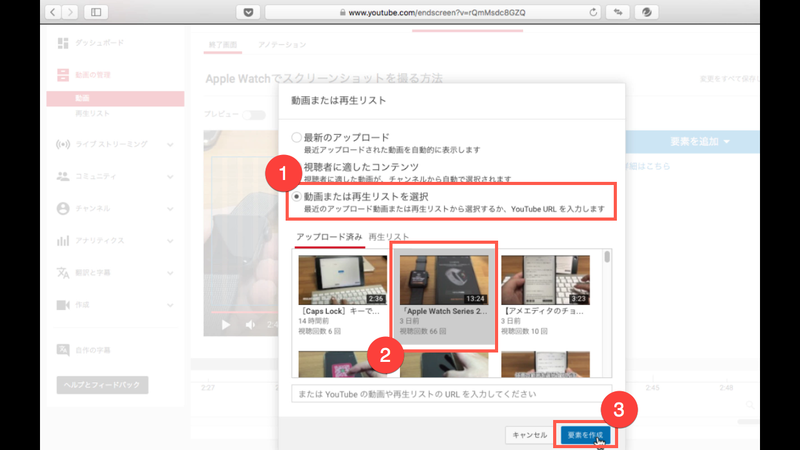800x450 pixels.
Task: Click the pink-roll video thumbnail in the second row
Action: pyautogui.click(x=342, y=364)
